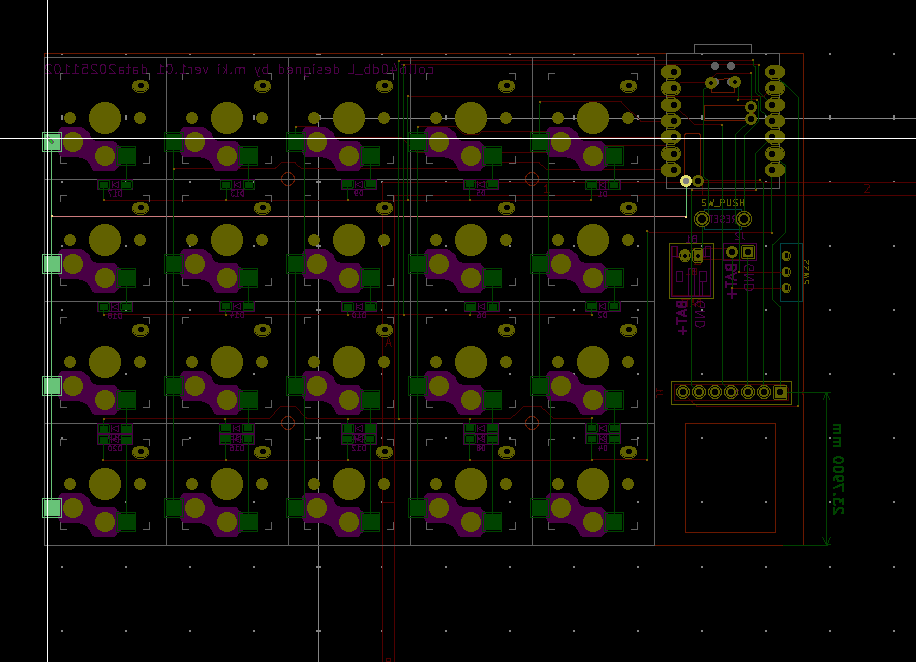Click the second highlighted green pad on the left edge
Image resolution: width=916 pixels, height=662 pixels.
(51, 264)
